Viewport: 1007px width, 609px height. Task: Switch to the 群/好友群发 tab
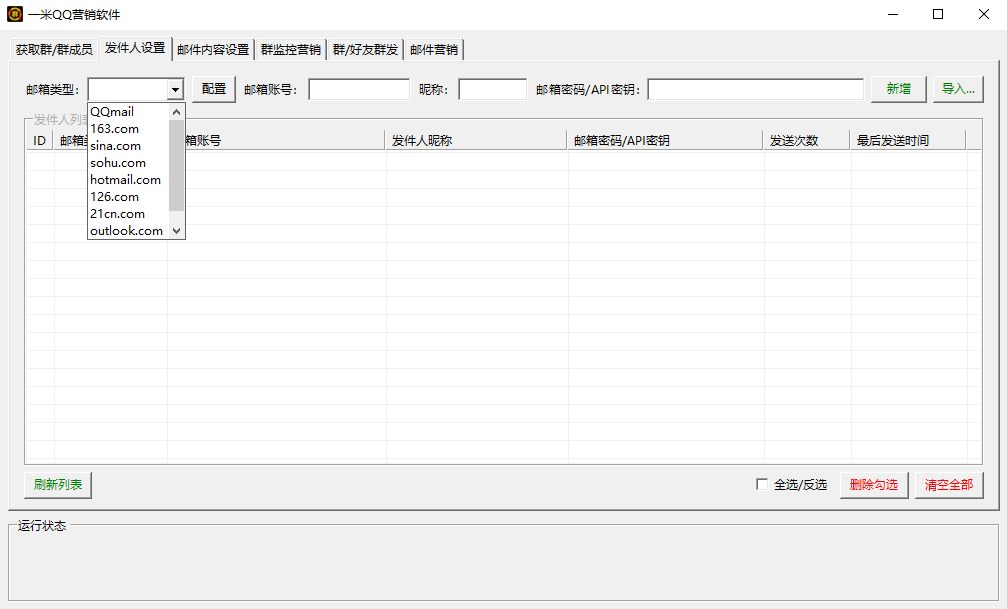click(365, 49)
